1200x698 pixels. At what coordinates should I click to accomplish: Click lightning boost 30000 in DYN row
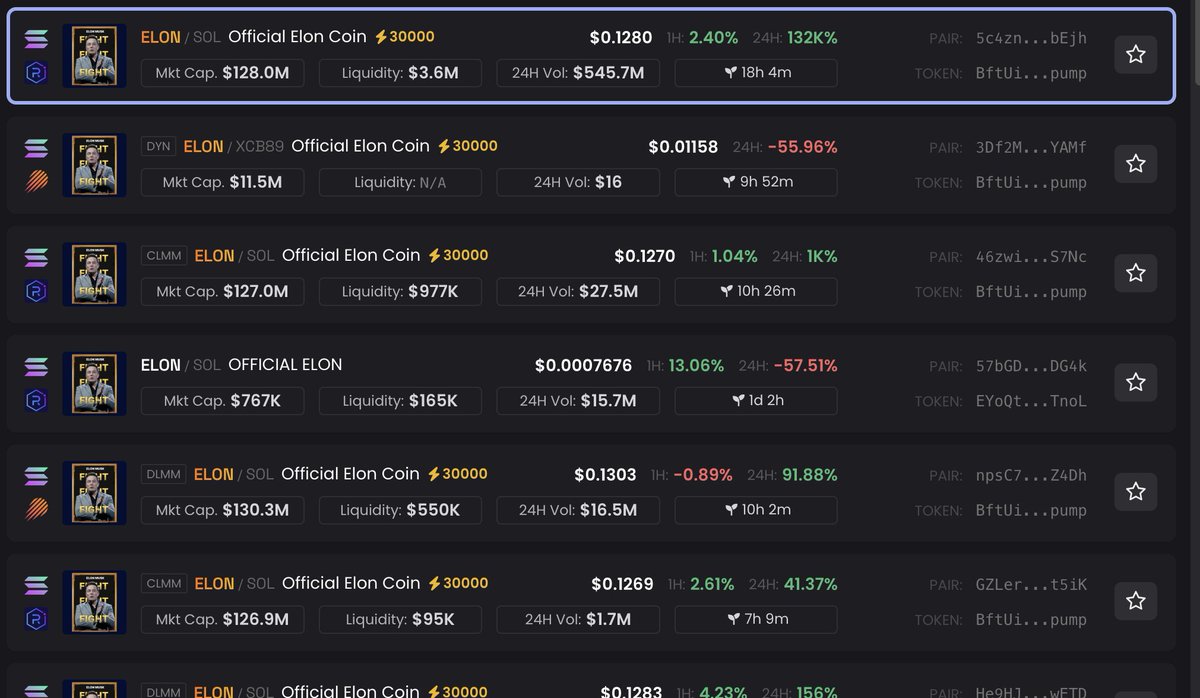point(467,146)
